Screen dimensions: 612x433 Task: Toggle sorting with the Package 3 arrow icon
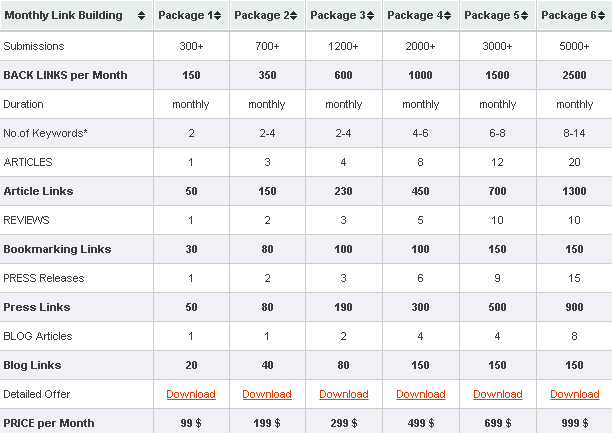[x=372, y=16]
